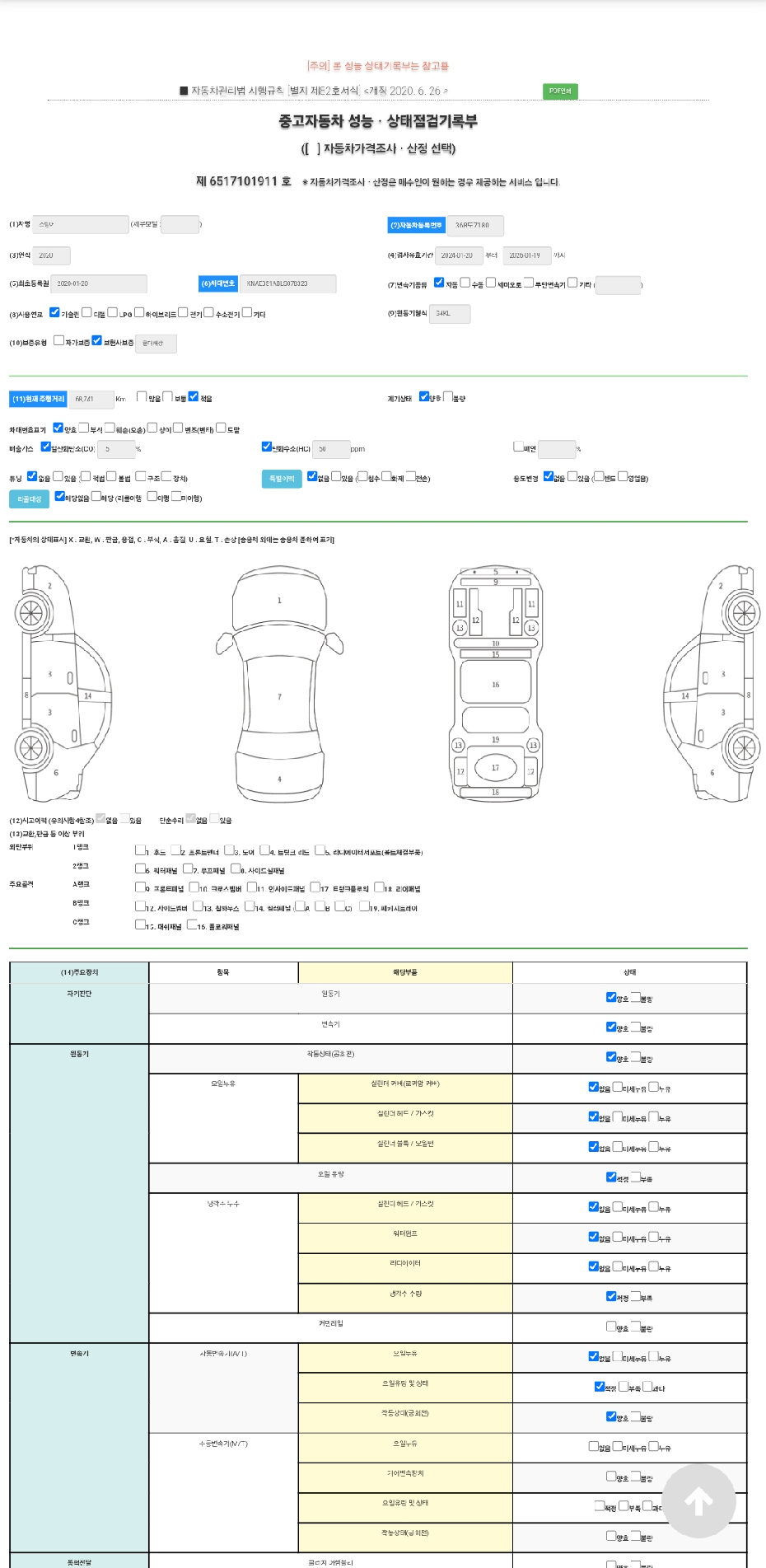
Task: Toggle 라디에이터 없음 checkbox
Action: coord(593,1266)
